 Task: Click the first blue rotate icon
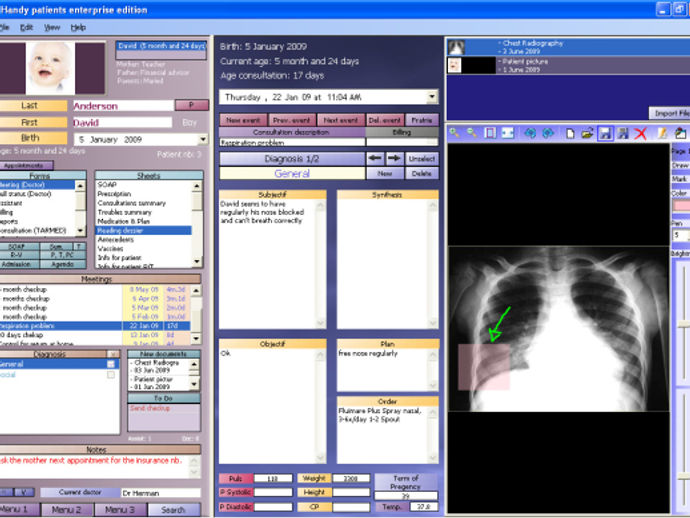(x=530, y=133)
